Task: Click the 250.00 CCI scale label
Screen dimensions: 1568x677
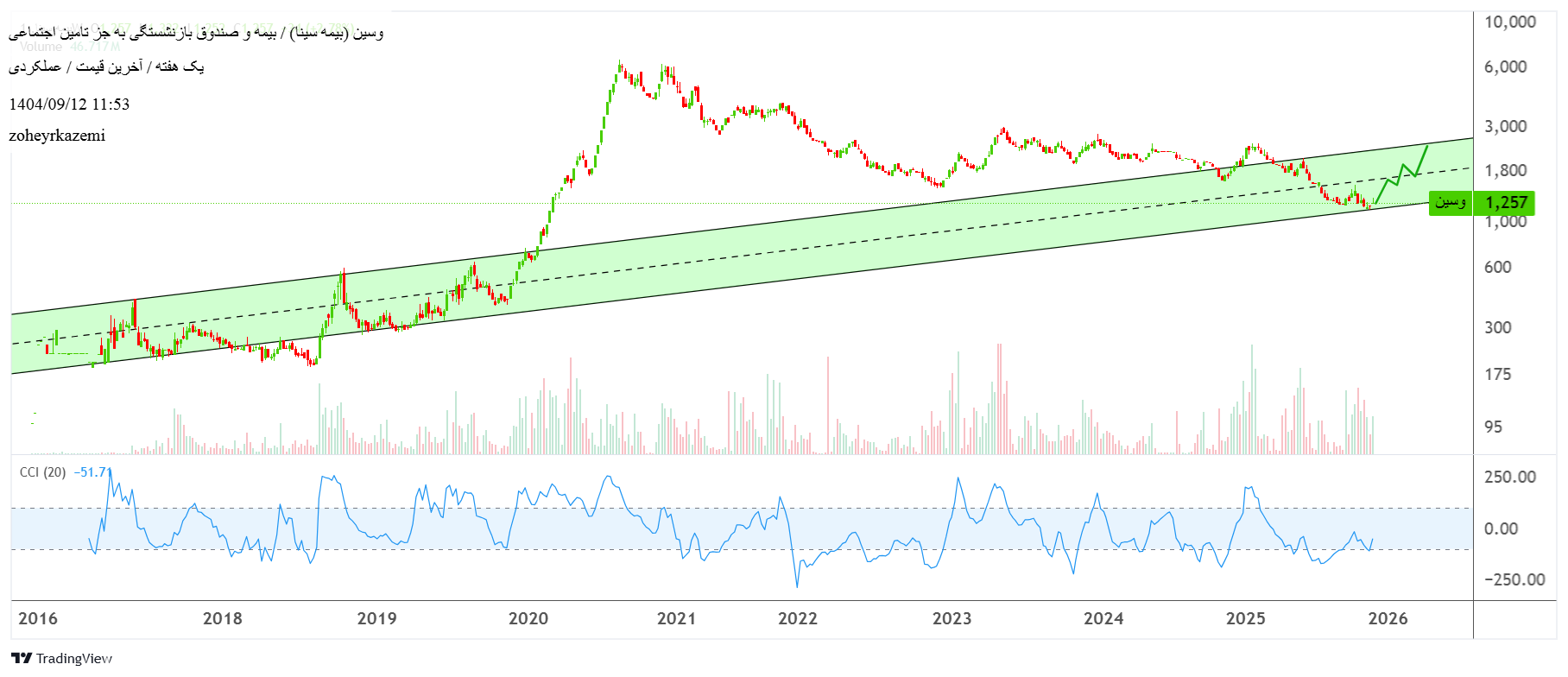Action: 1509,478
